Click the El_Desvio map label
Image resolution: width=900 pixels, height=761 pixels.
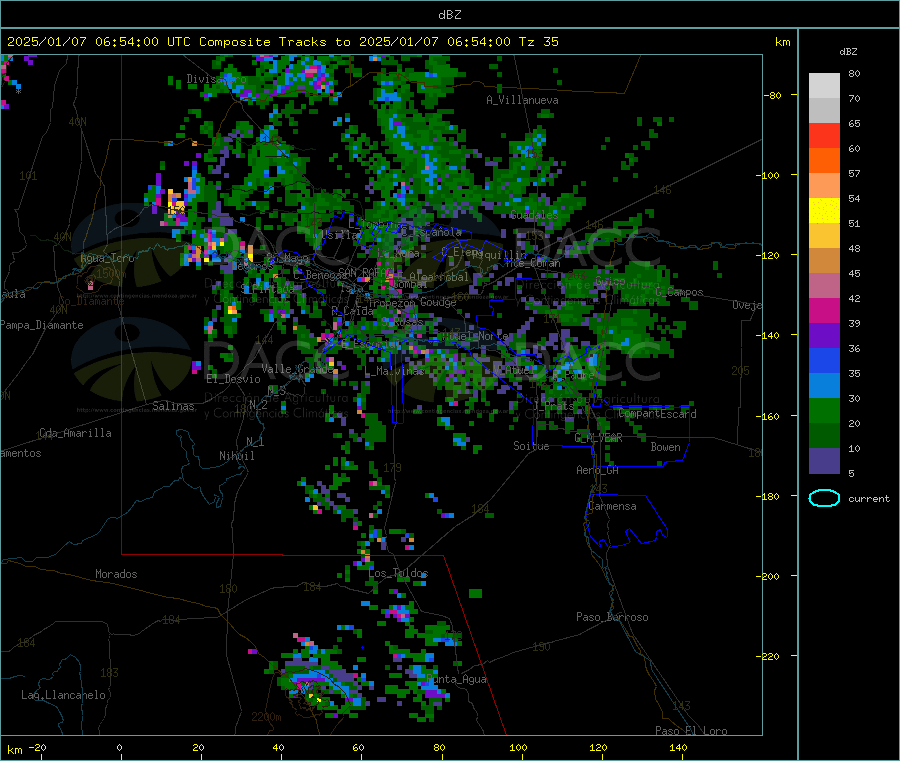click(x=234, y=379)
